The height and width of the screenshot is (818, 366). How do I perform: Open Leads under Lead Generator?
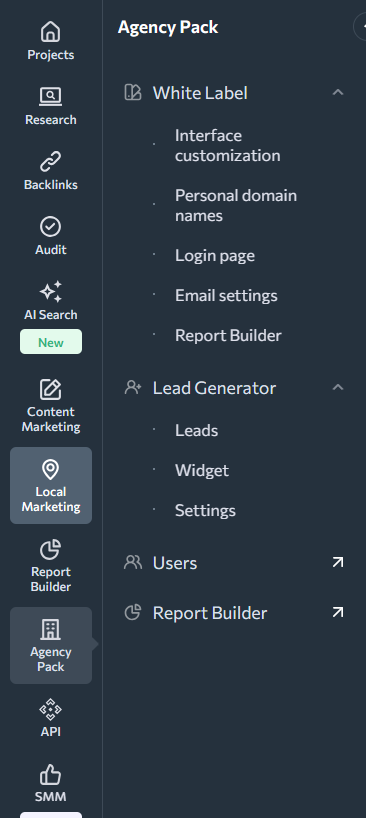pyautogui.click(x=197, y=430)
